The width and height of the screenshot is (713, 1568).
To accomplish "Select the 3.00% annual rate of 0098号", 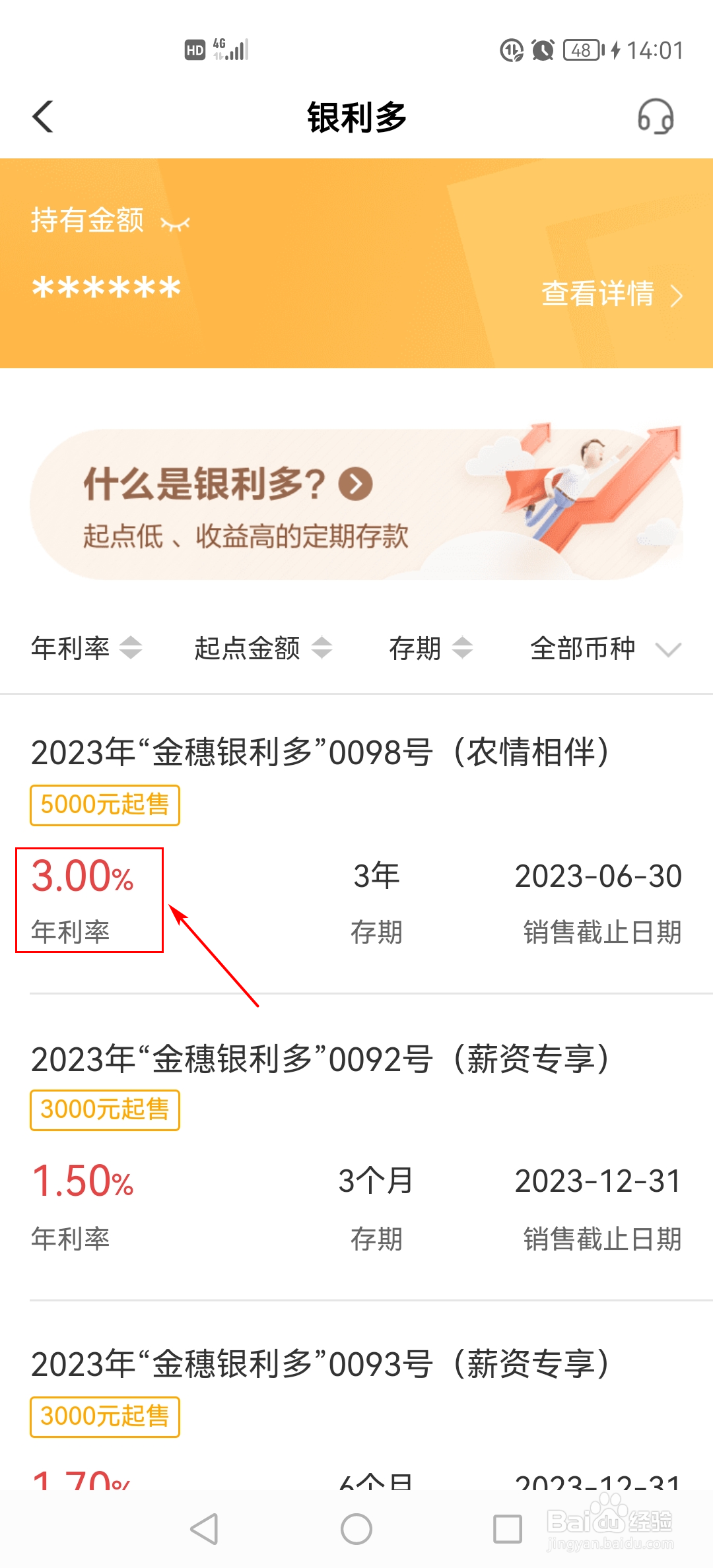I will click(x=83, y=876).
